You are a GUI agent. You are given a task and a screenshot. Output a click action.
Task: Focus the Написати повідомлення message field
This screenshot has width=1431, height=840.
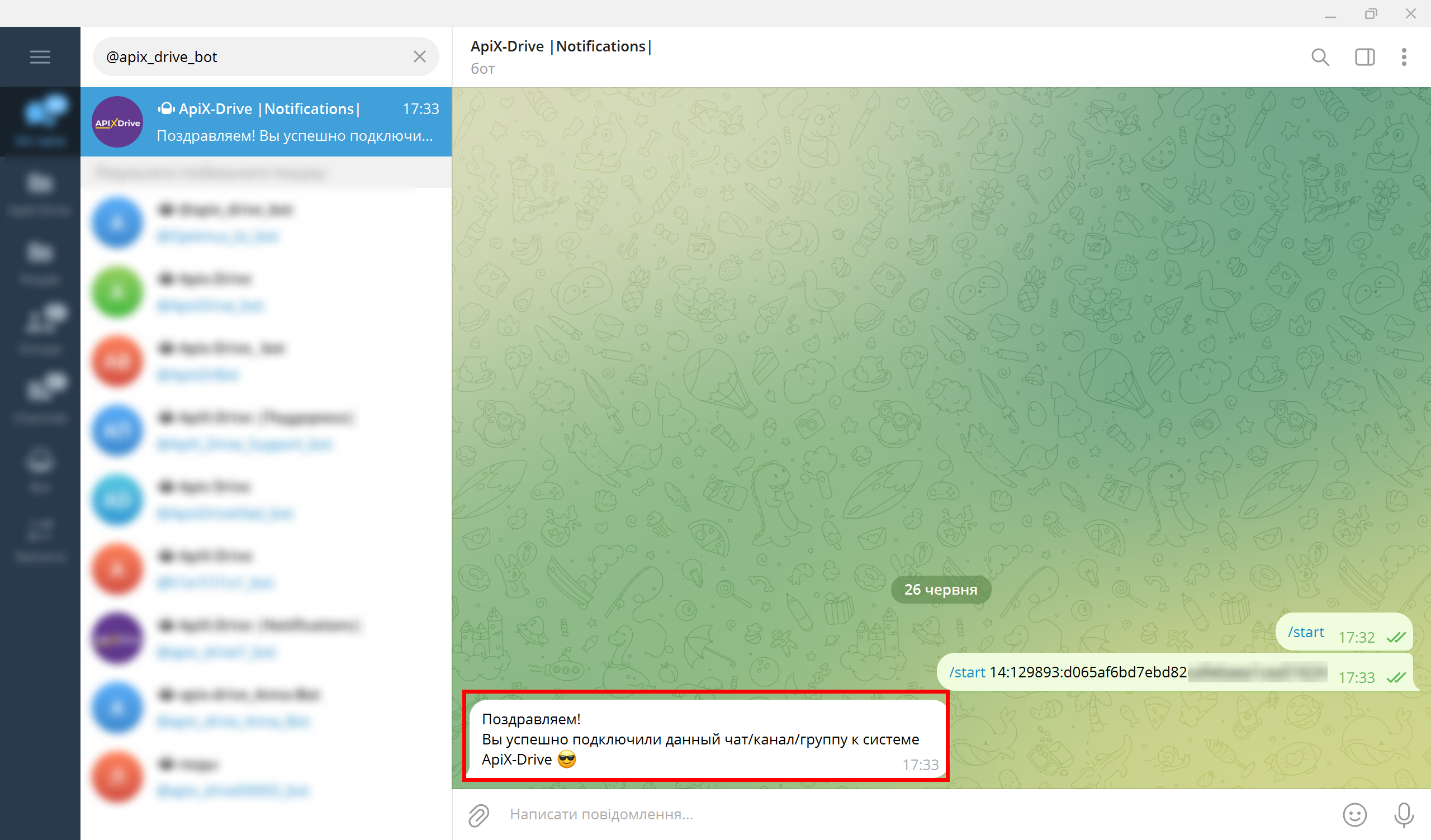pos(908,814)
